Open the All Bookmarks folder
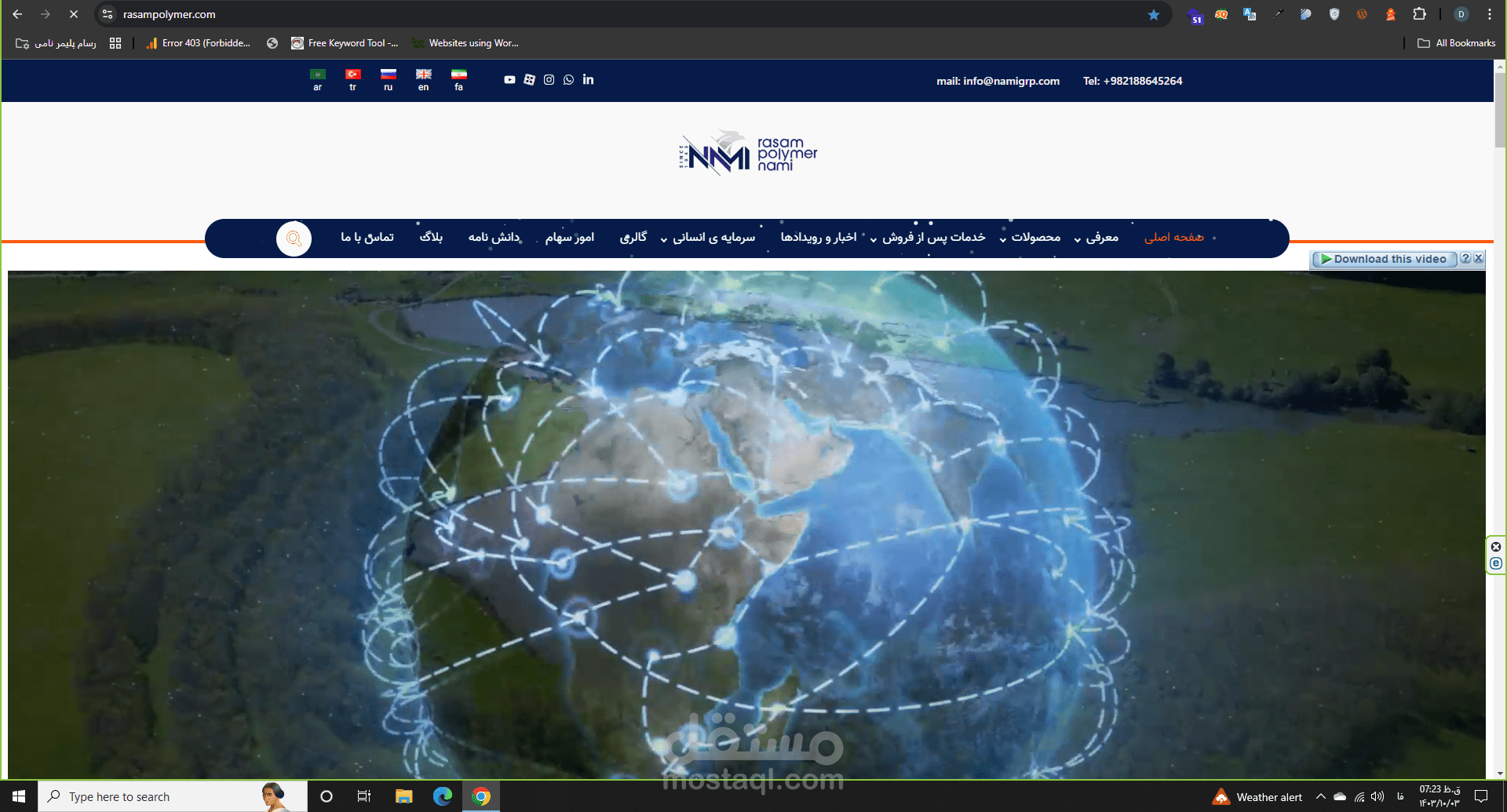This screenshot has width=1507, height=812. (1457, 43)
